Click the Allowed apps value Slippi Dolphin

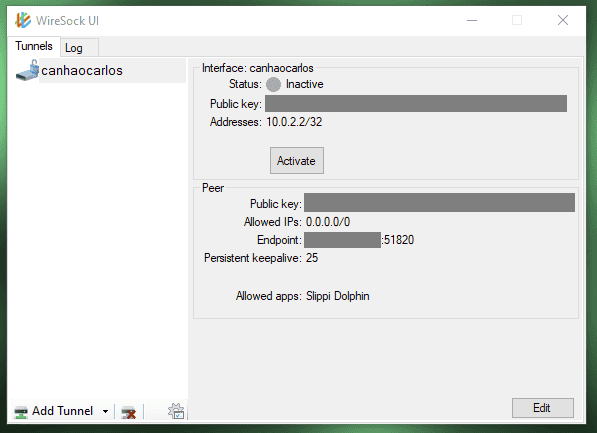[338, 296]
